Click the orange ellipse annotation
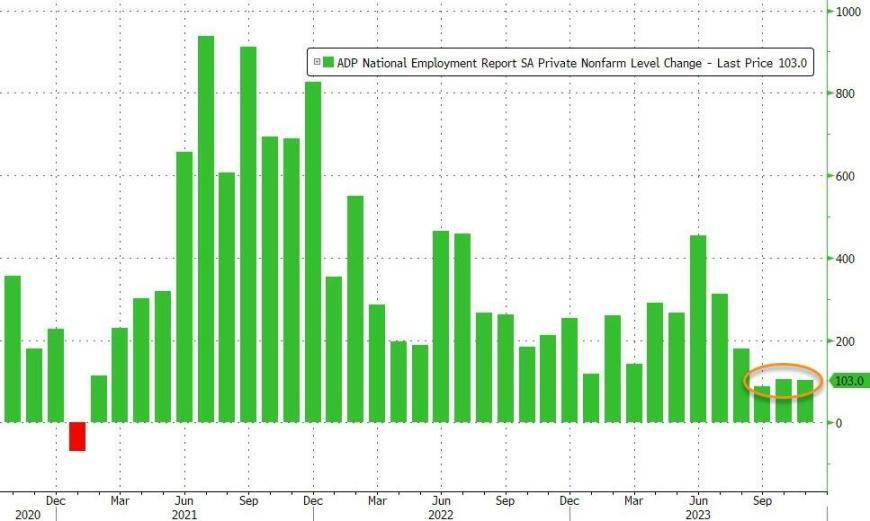870x521 pixels. [783, 381]
